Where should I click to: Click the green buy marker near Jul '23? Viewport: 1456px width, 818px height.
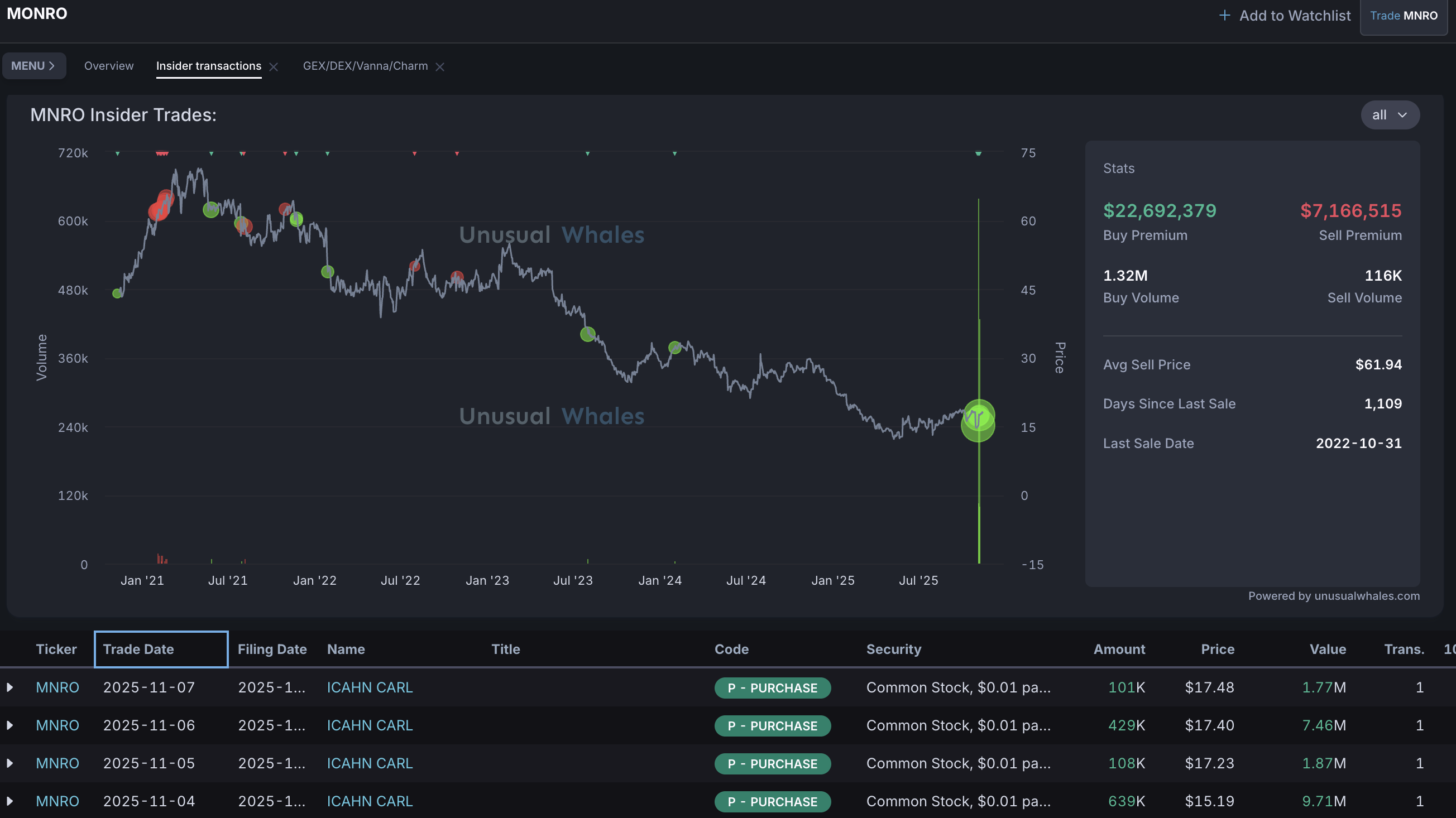587,334
